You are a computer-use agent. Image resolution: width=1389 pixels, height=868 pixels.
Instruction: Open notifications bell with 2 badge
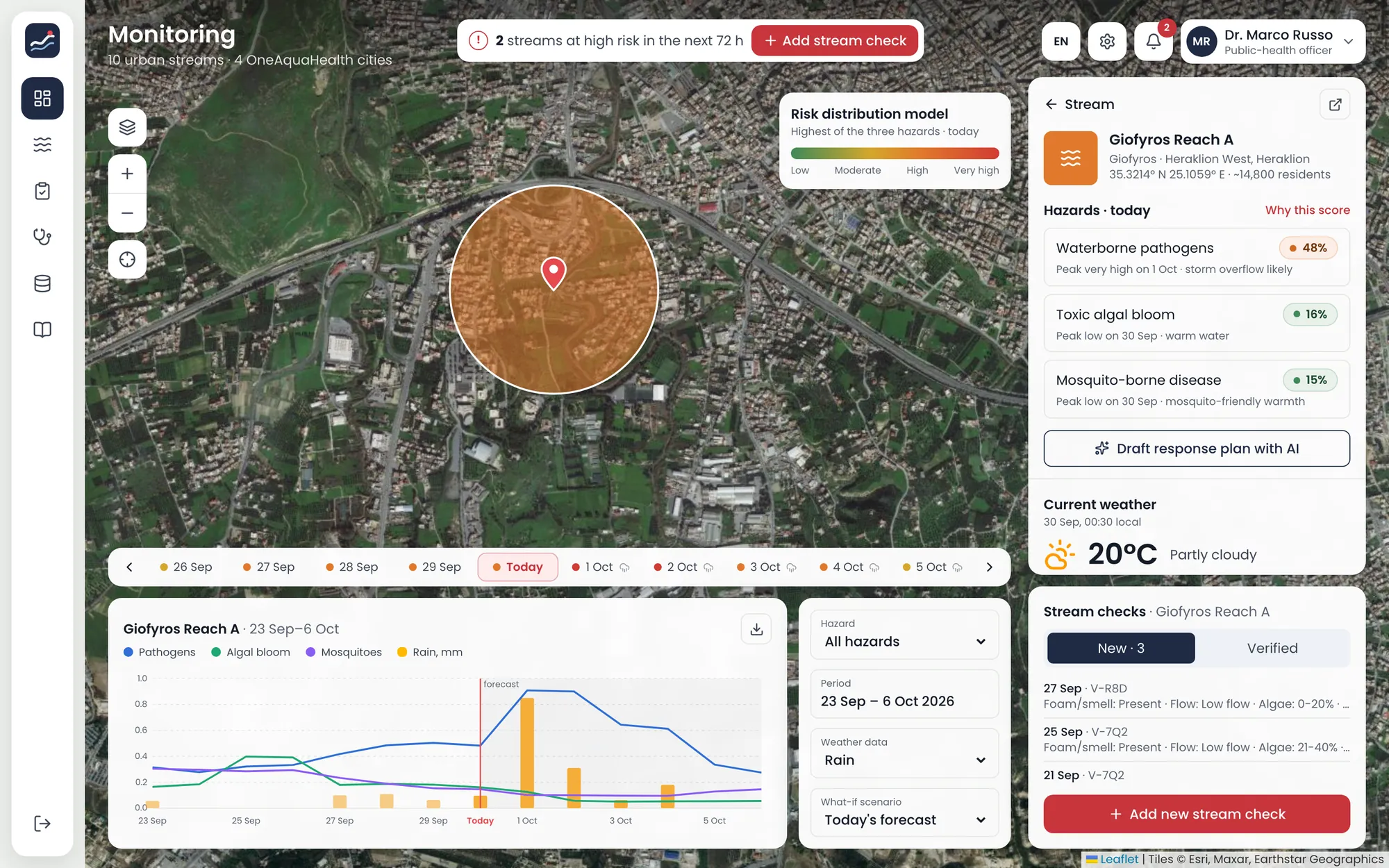pos(1154,42)
